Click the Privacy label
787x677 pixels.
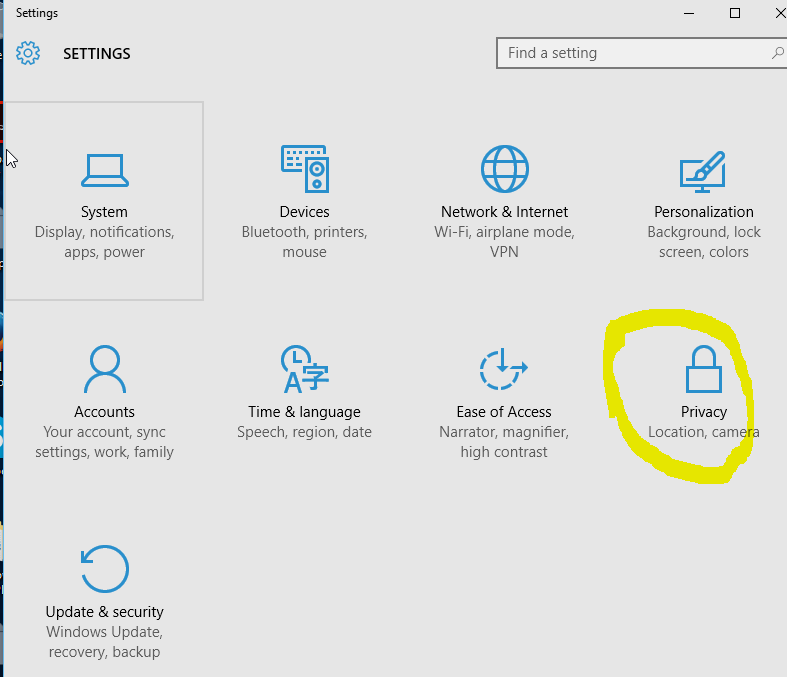click(x=704, y=412)
